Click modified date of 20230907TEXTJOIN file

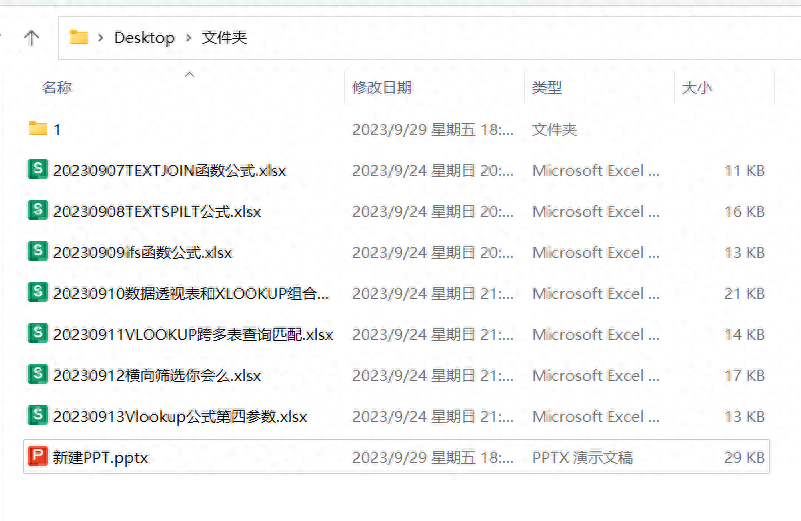pos(433,171)
